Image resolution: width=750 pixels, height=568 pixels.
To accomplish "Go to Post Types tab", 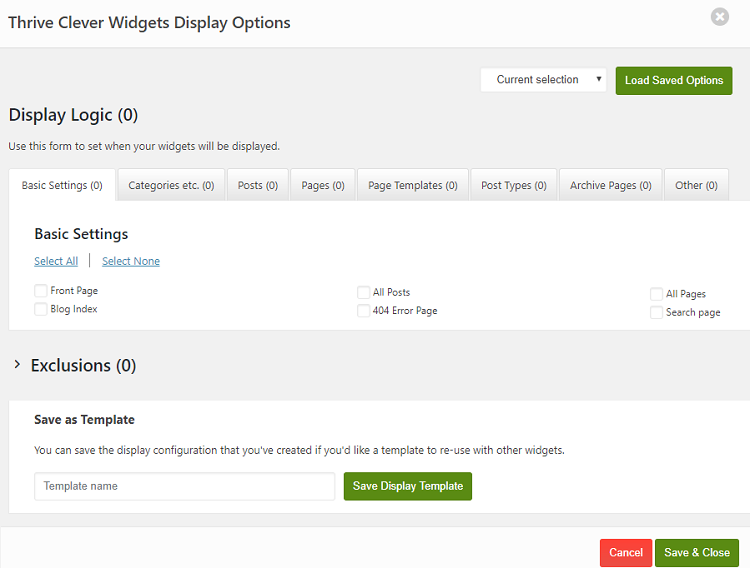I will pyautogui.click(x=514, y=185).
